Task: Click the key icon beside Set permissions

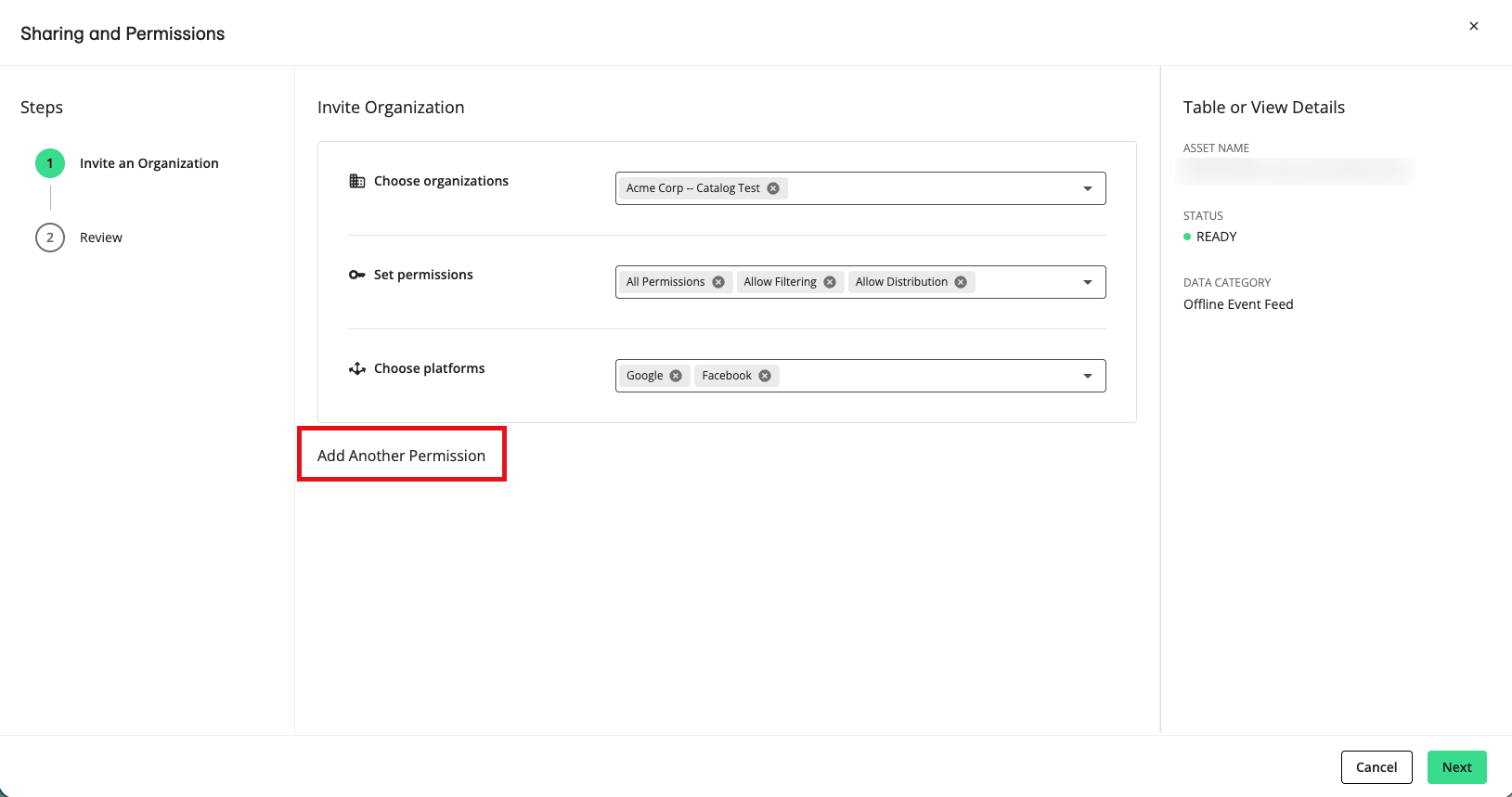Action: tap(357, 275)
